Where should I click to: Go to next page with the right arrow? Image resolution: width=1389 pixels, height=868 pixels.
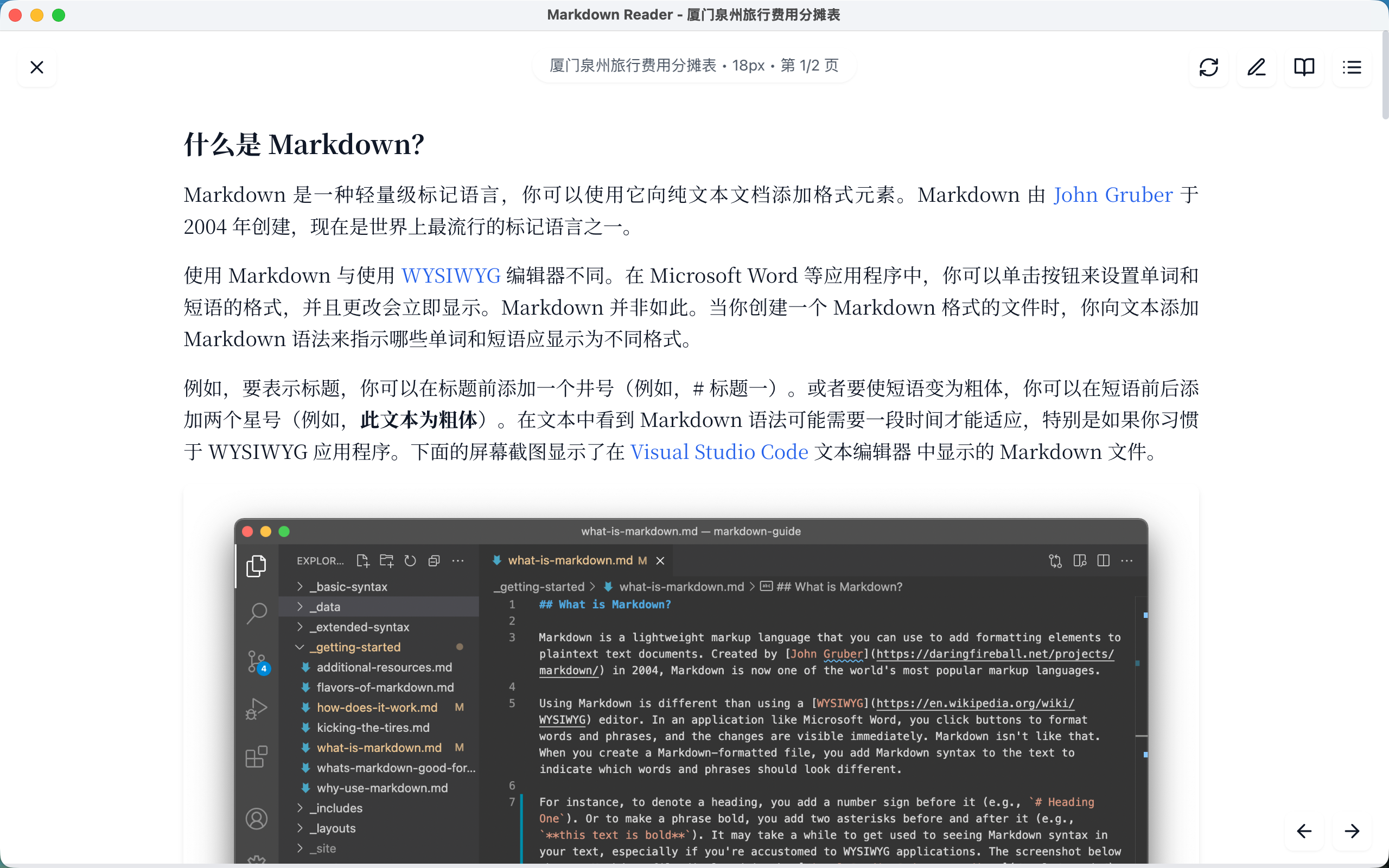[x=1353, y=831]
